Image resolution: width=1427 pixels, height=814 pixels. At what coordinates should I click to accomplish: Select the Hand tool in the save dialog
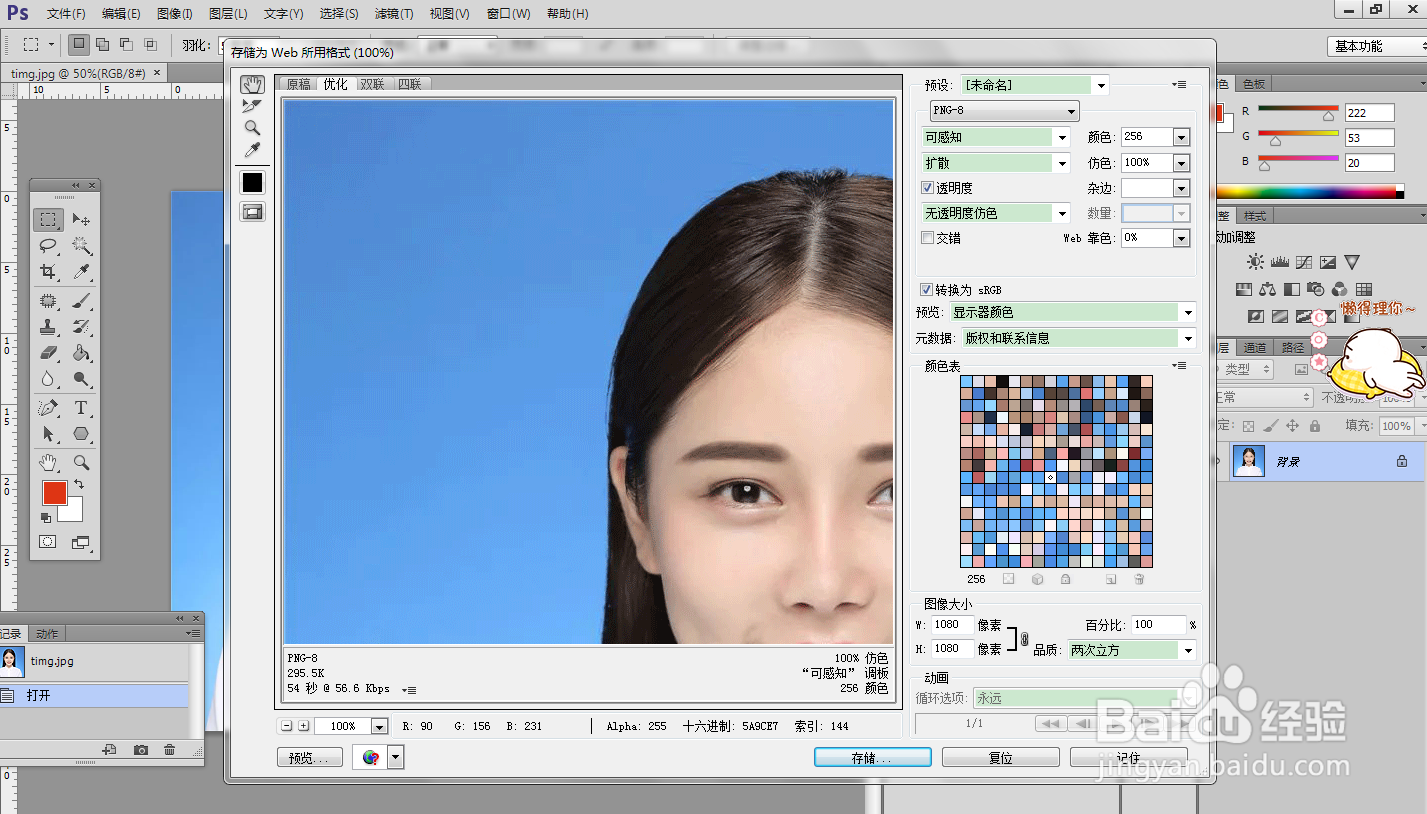(252, 84)
